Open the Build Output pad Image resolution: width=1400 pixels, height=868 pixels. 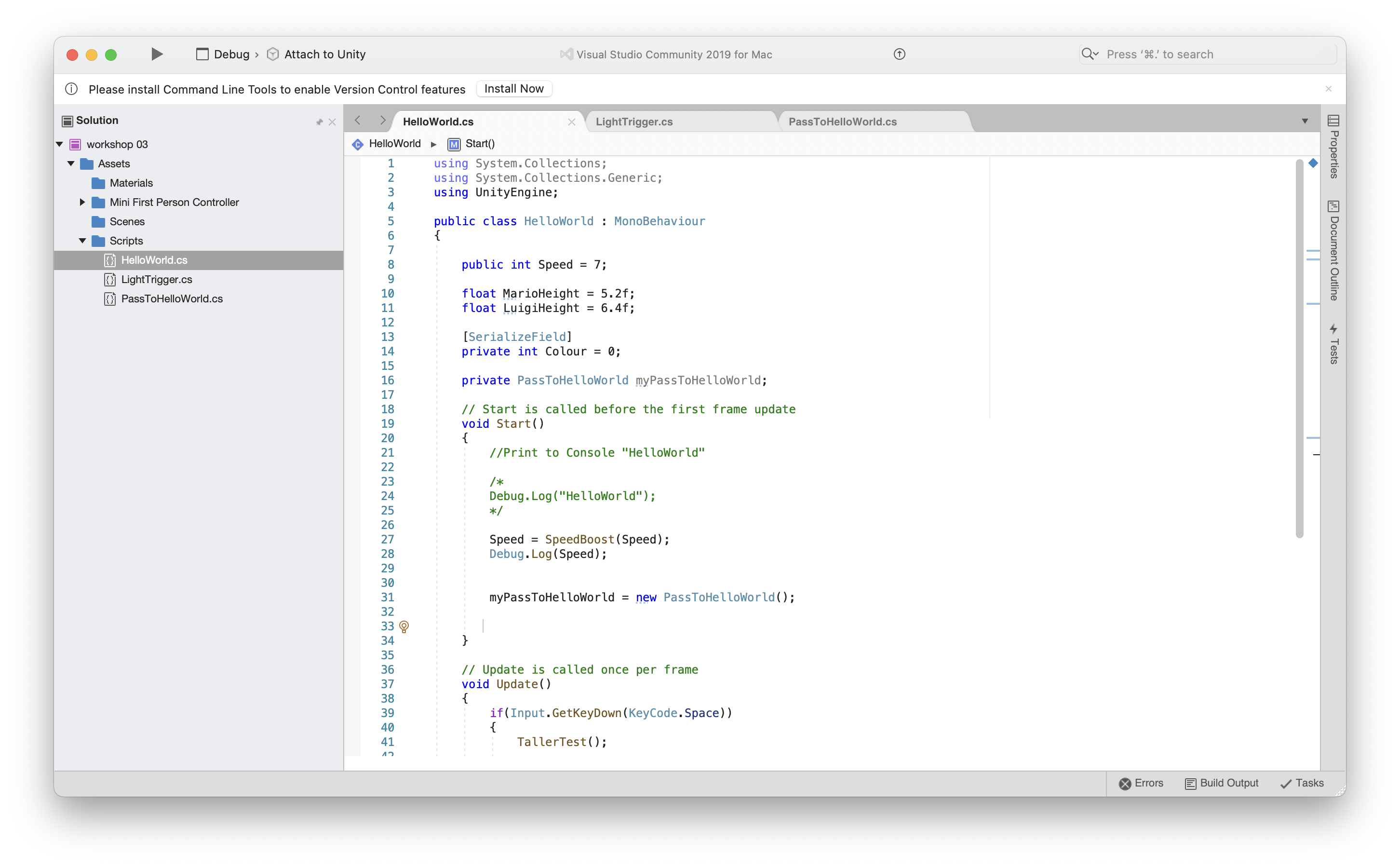1222,783
